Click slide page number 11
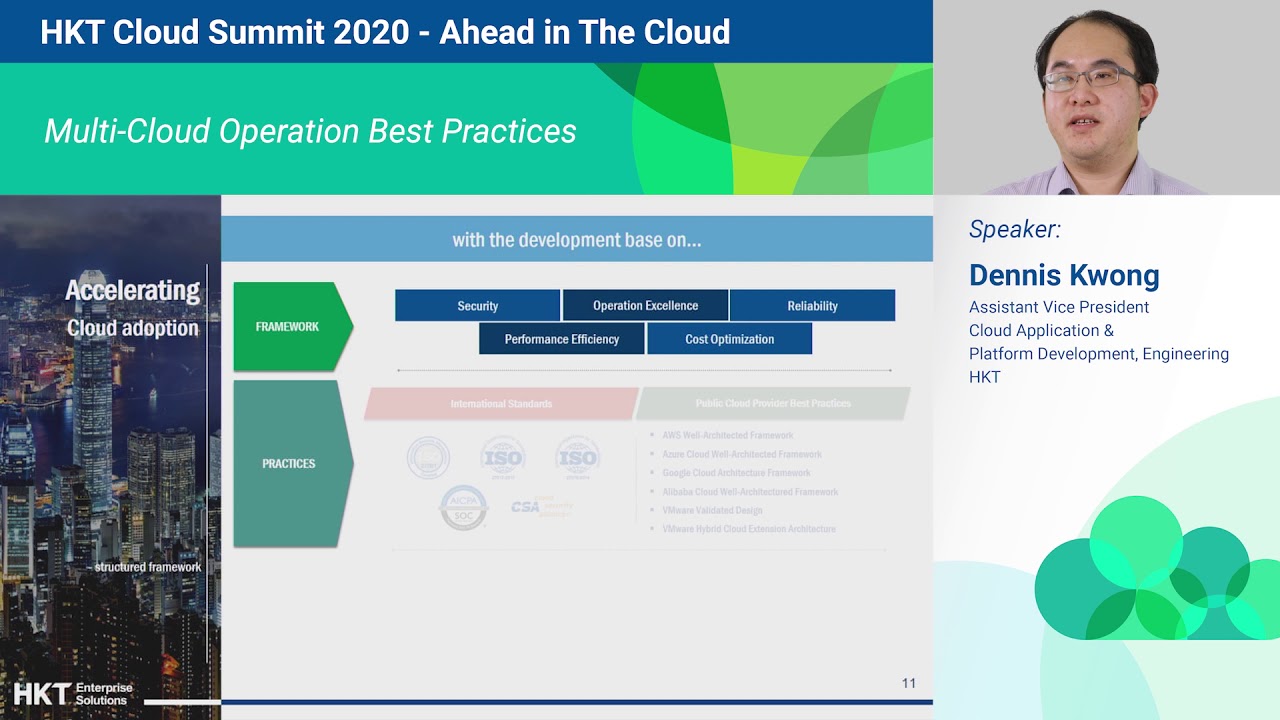This screenshot has height=720, width=1280. click(x=908, y=683)
